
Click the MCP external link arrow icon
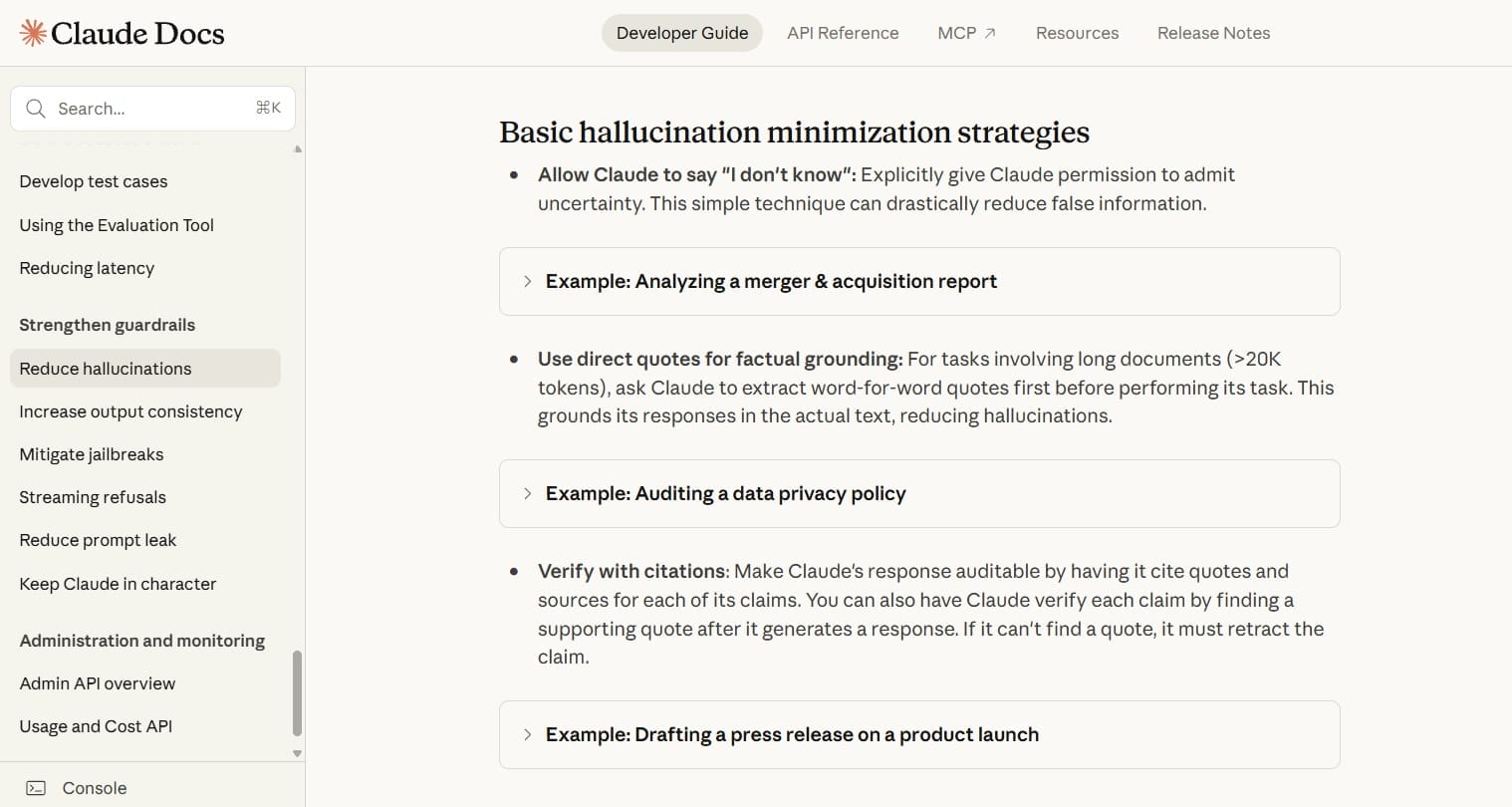tap(990, 33)
